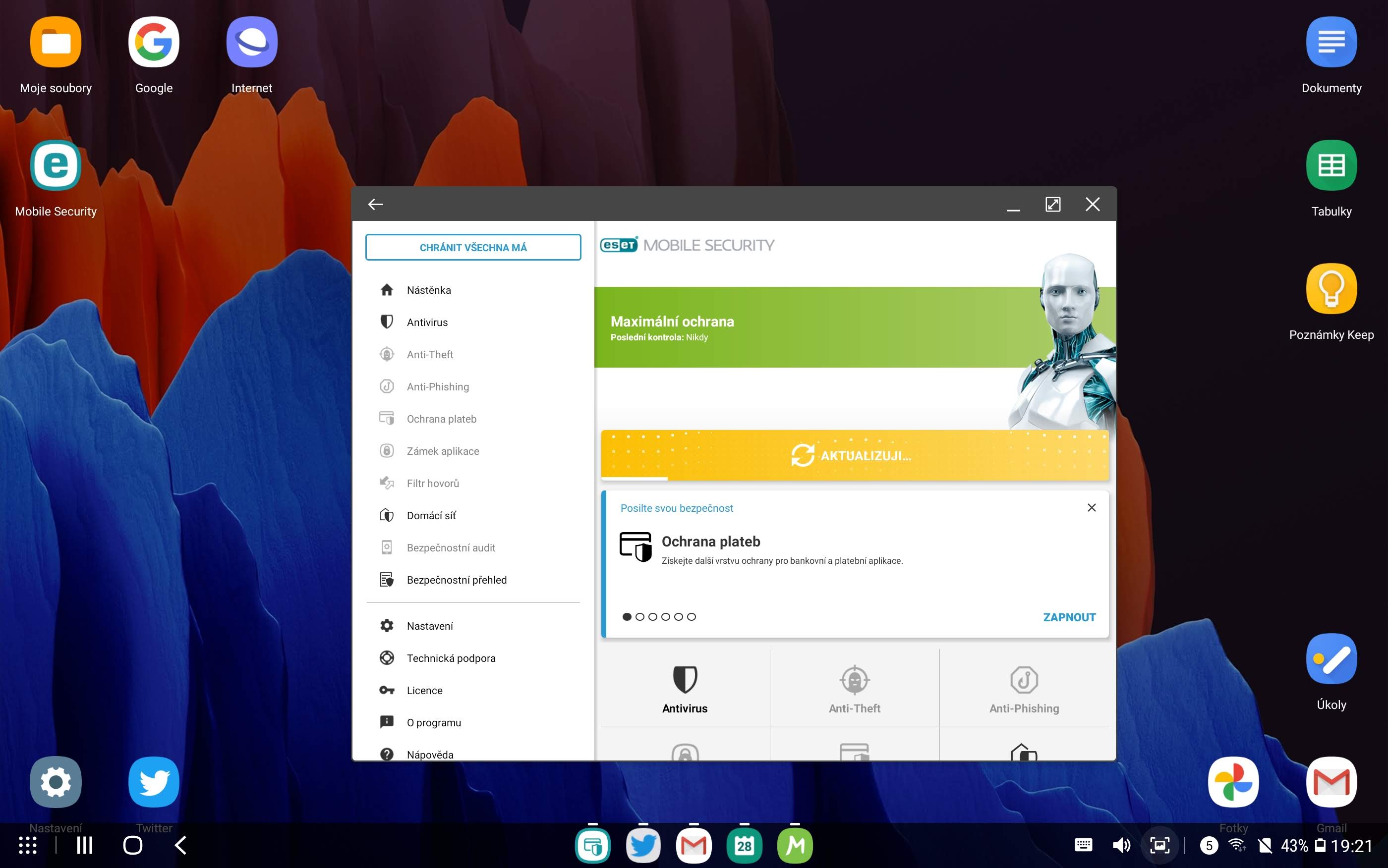Viewport: 1388px width, 868px height.
Task: Open O programu in sidebar
Action: click(473, 722)
